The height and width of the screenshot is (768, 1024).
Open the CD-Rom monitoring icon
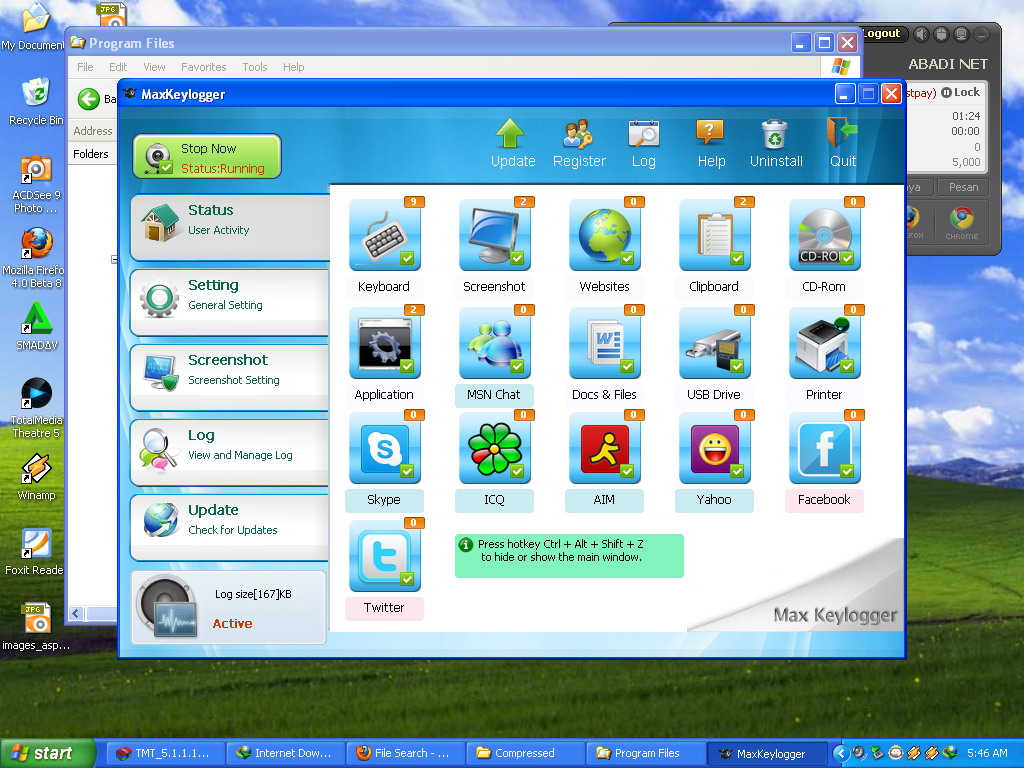tap(825, 235)
